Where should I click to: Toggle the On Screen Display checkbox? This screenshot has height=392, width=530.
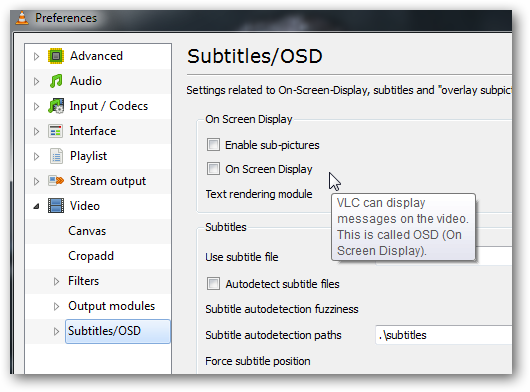coord(213,168)
